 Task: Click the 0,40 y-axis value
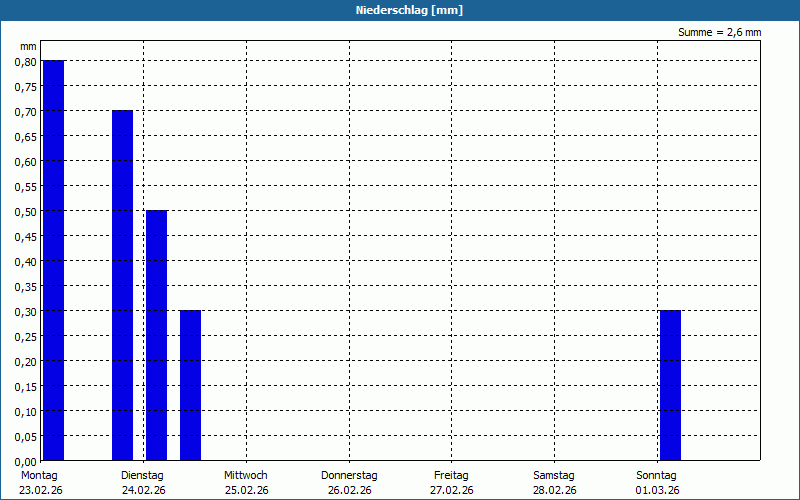tap(26, 262)
